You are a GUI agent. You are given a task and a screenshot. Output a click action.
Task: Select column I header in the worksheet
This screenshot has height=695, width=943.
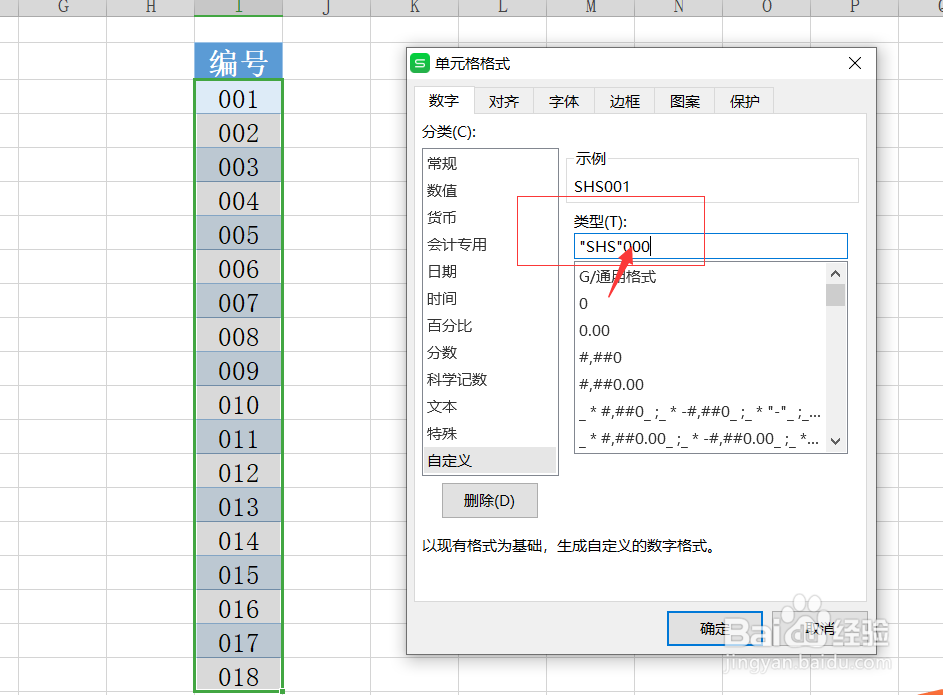click(x=238, y=8)
